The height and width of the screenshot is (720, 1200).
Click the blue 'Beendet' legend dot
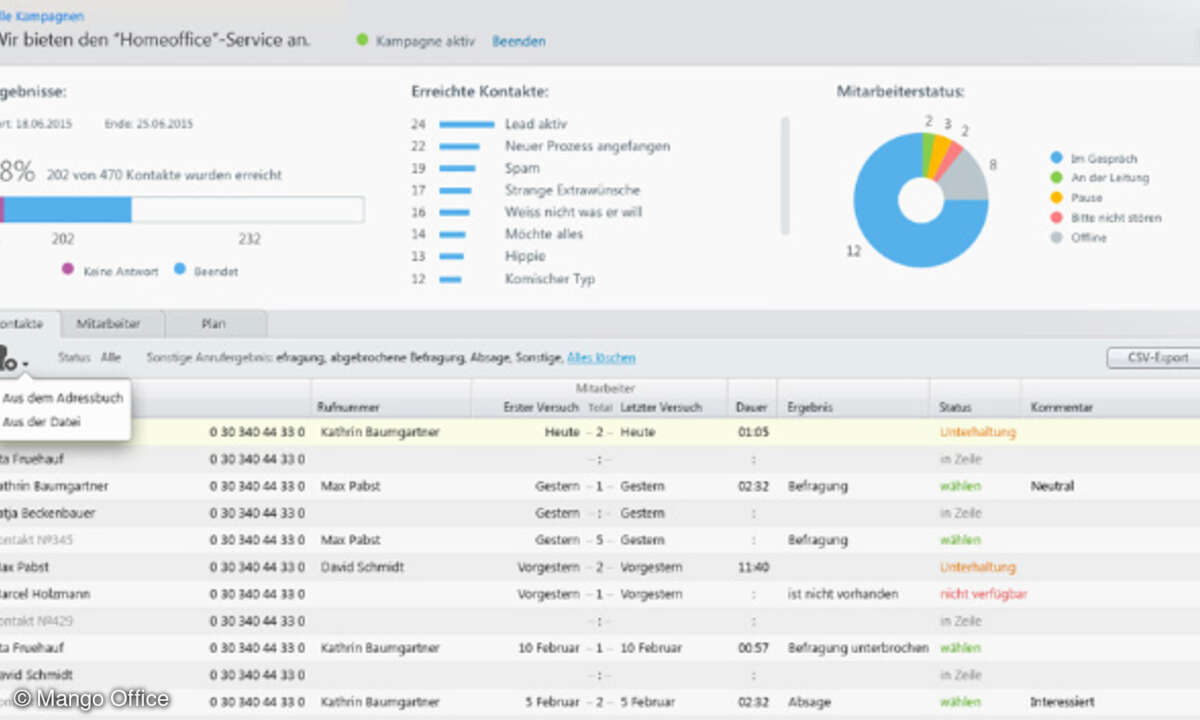pos(181,269)
